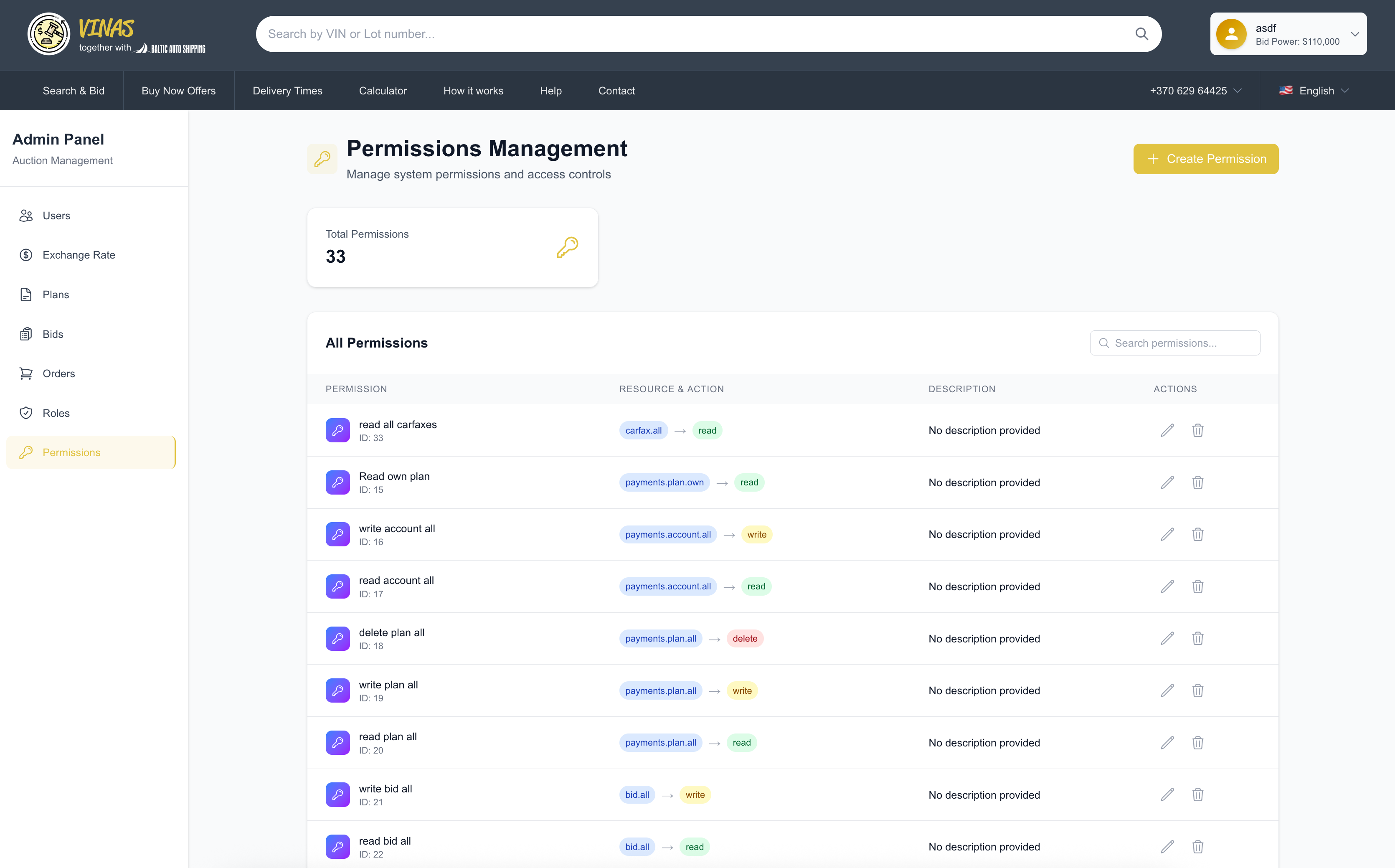Open the Users admin page
The width and height of the screenshot is (1395, 868).
(56, 216)
